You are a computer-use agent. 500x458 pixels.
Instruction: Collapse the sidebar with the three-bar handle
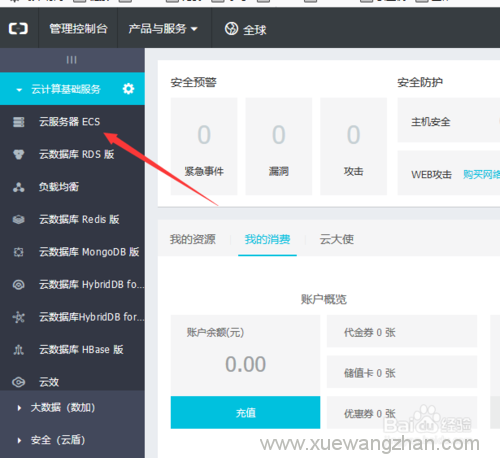71,60
